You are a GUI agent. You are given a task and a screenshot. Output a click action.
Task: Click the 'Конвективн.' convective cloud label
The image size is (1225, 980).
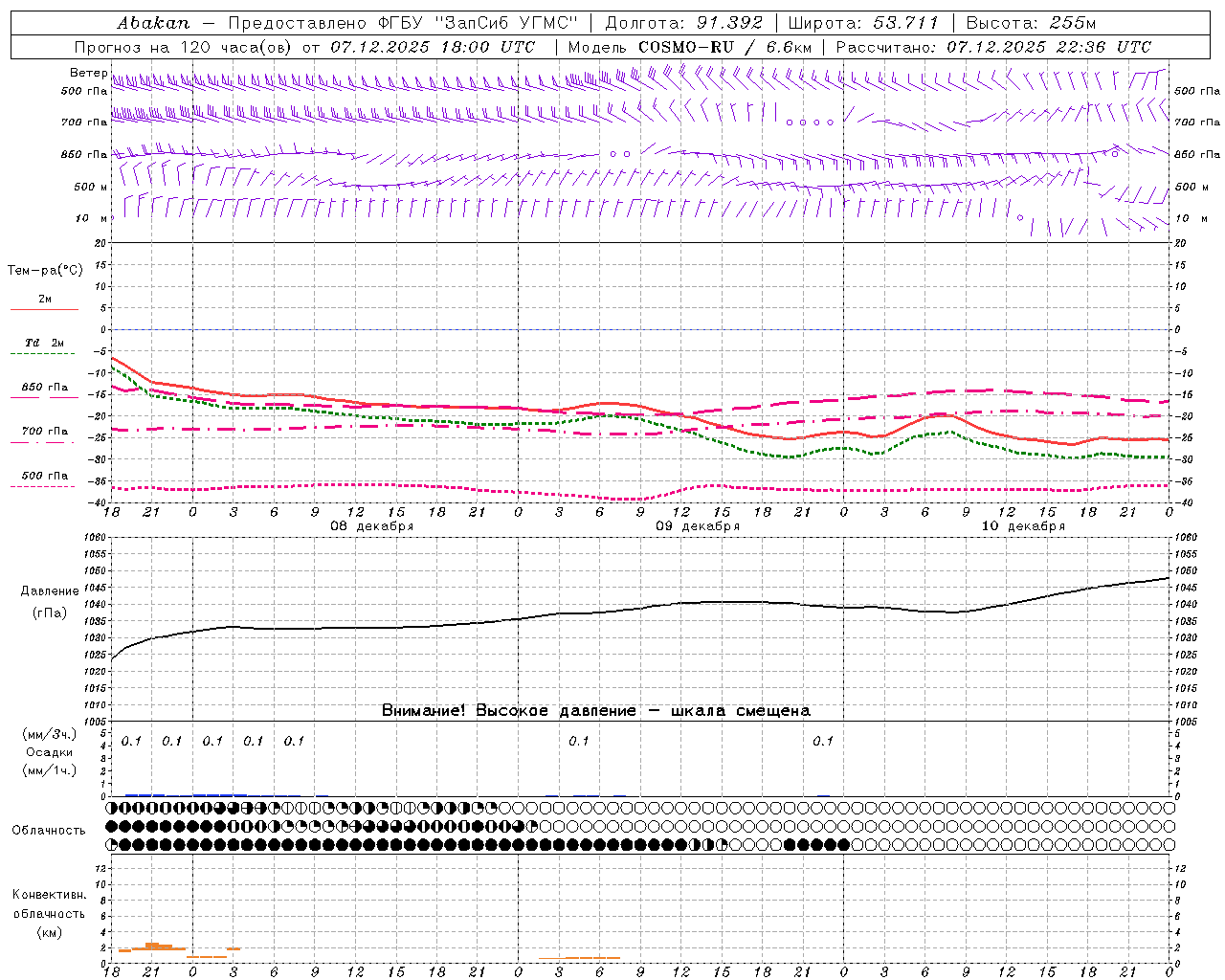tap(49, 895)
